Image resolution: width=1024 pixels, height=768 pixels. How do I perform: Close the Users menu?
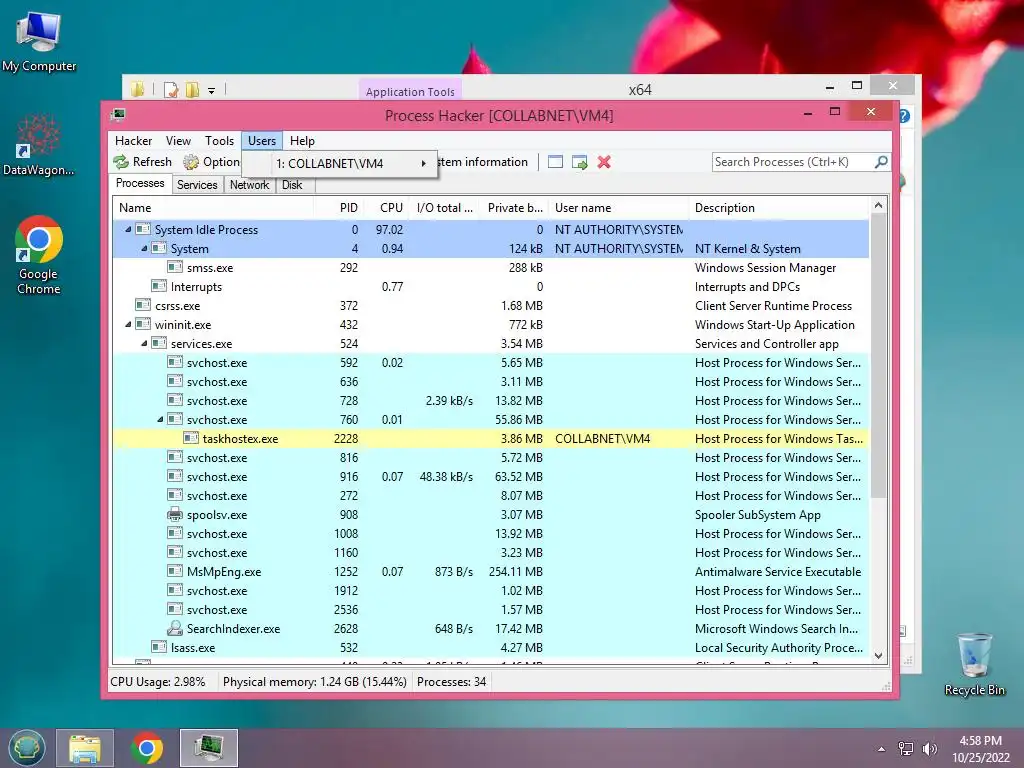[262, 140]
